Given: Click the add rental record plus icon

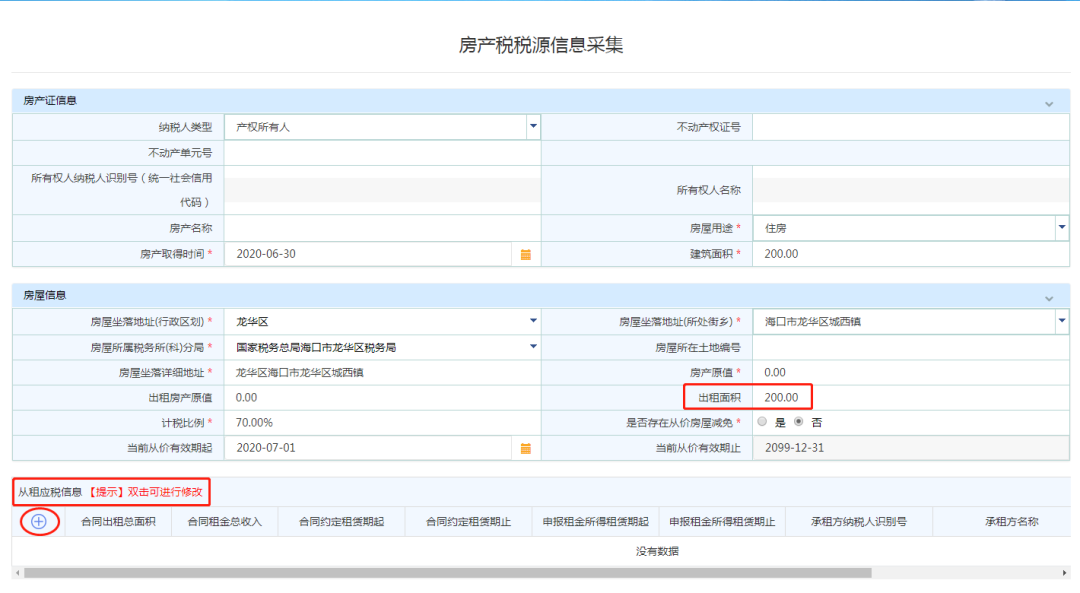Looking at the screenshot, I should [39, 522].
